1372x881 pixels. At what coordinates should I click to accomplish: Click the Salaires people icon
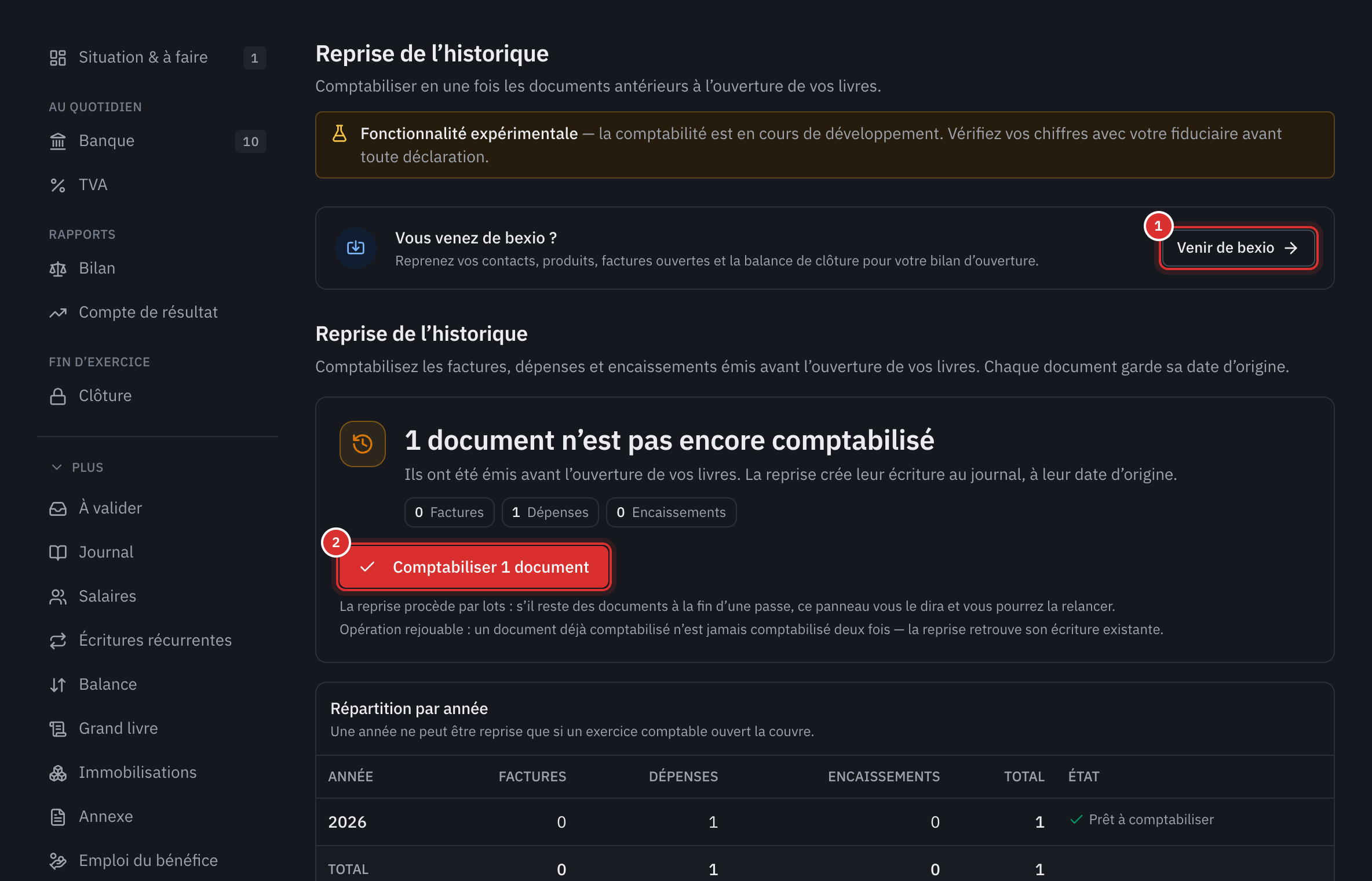(58, 596)
